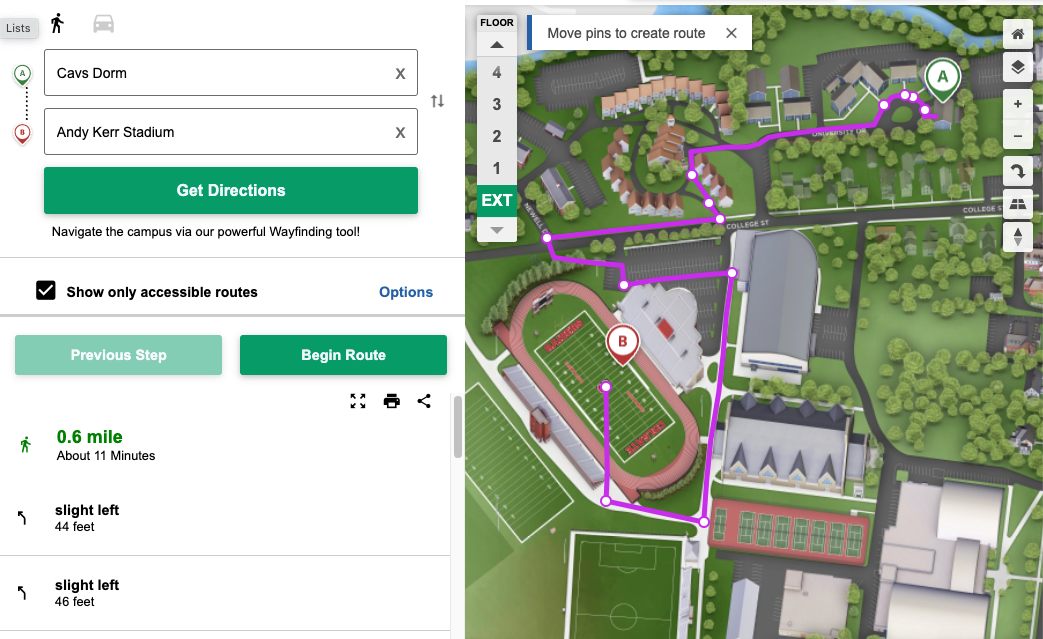This screenshot has width=1043, height=639.
Task: Move floor selector up one level
Action: 497,45
